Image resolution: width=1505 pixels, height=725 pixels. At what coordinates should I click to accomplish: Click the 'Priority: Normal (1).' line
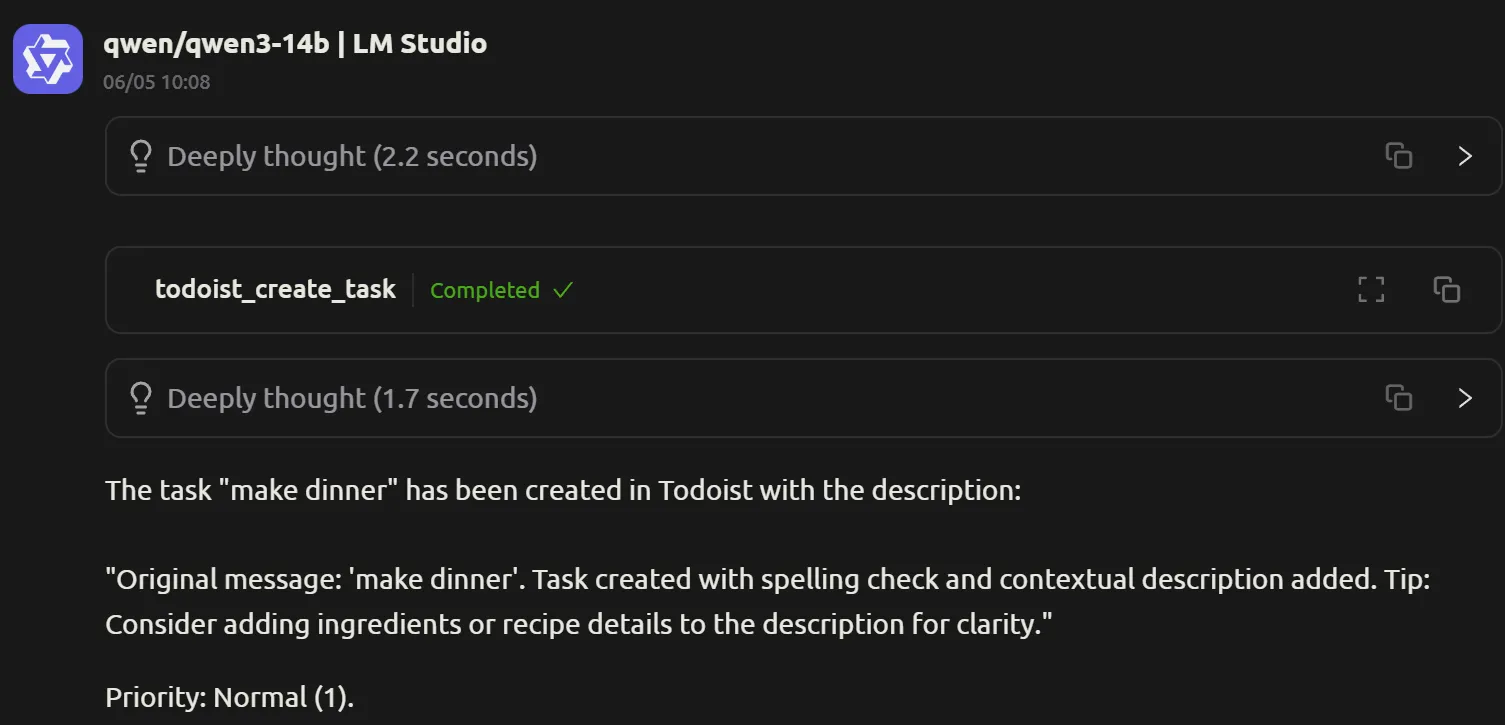point(230,698)
